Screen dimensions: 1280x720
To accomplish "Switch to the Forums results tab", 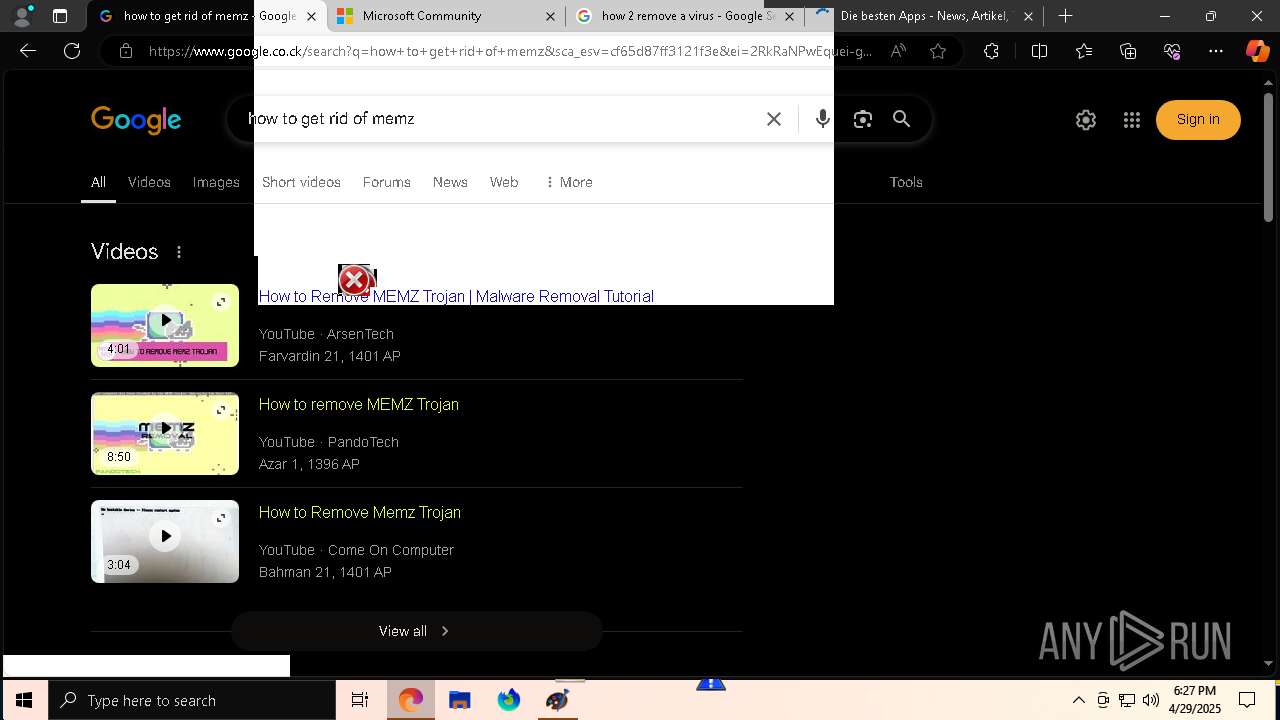I will pos(387,182).
